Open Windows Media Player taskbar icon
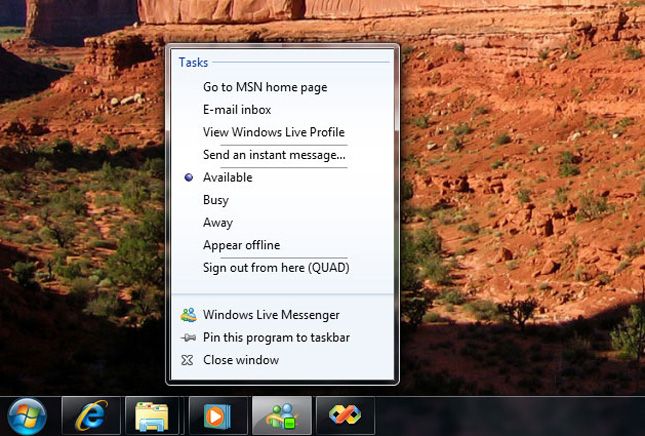 (x=218, y=415)
